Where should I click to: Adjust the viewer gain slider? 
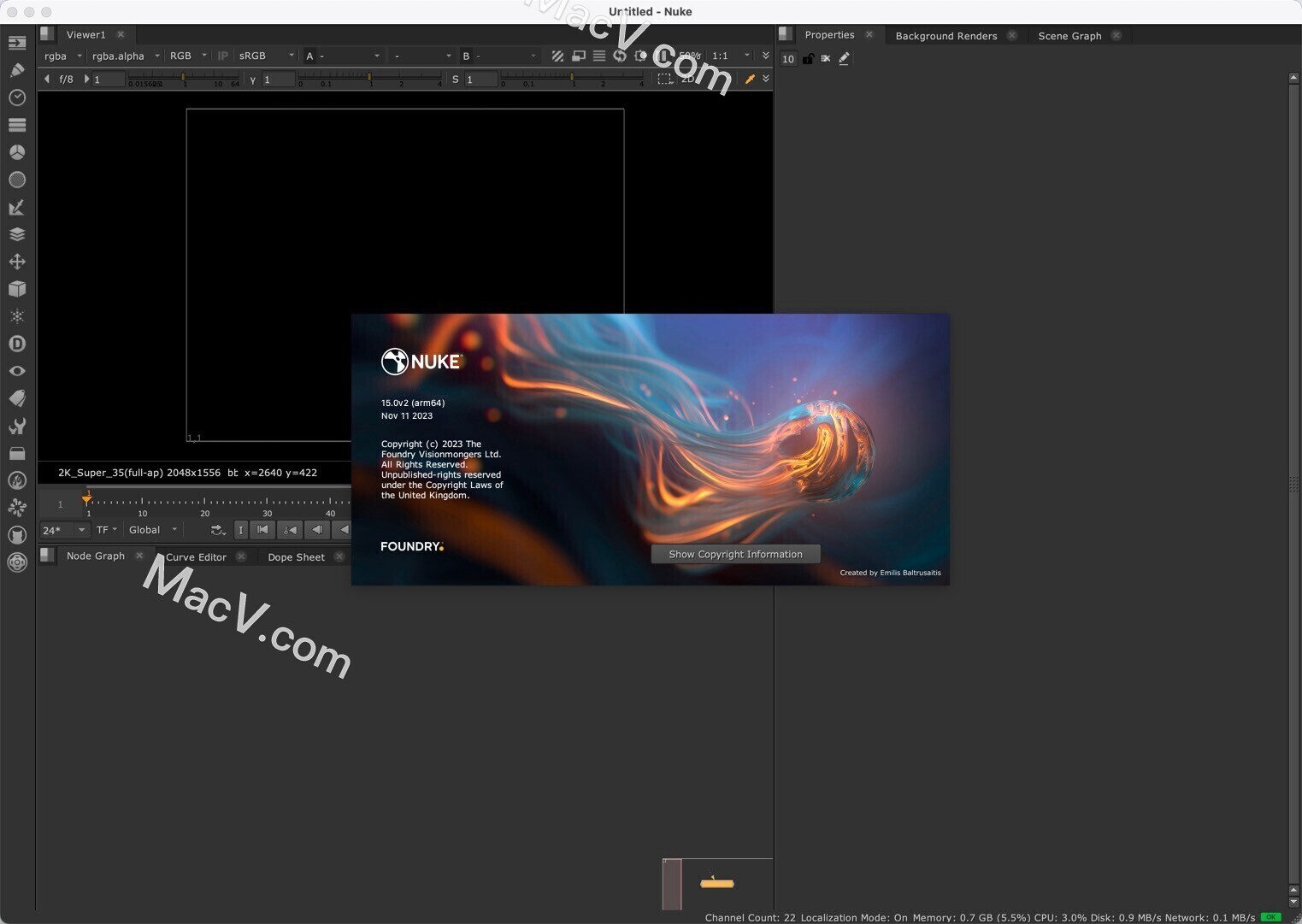pyautogui.click(x=184, y=79)
